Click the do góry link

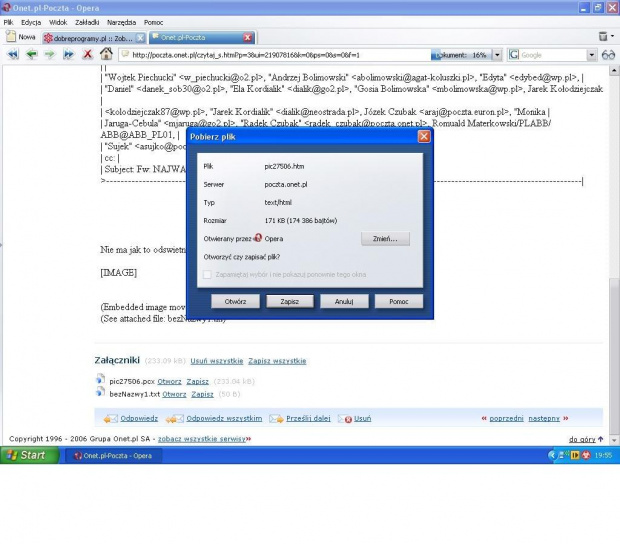tap(582, 439)
